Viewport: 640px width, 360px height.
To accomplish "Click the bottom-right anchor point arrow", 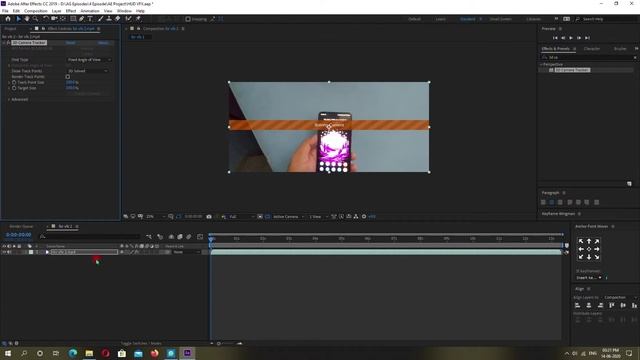I will (597, 257).
